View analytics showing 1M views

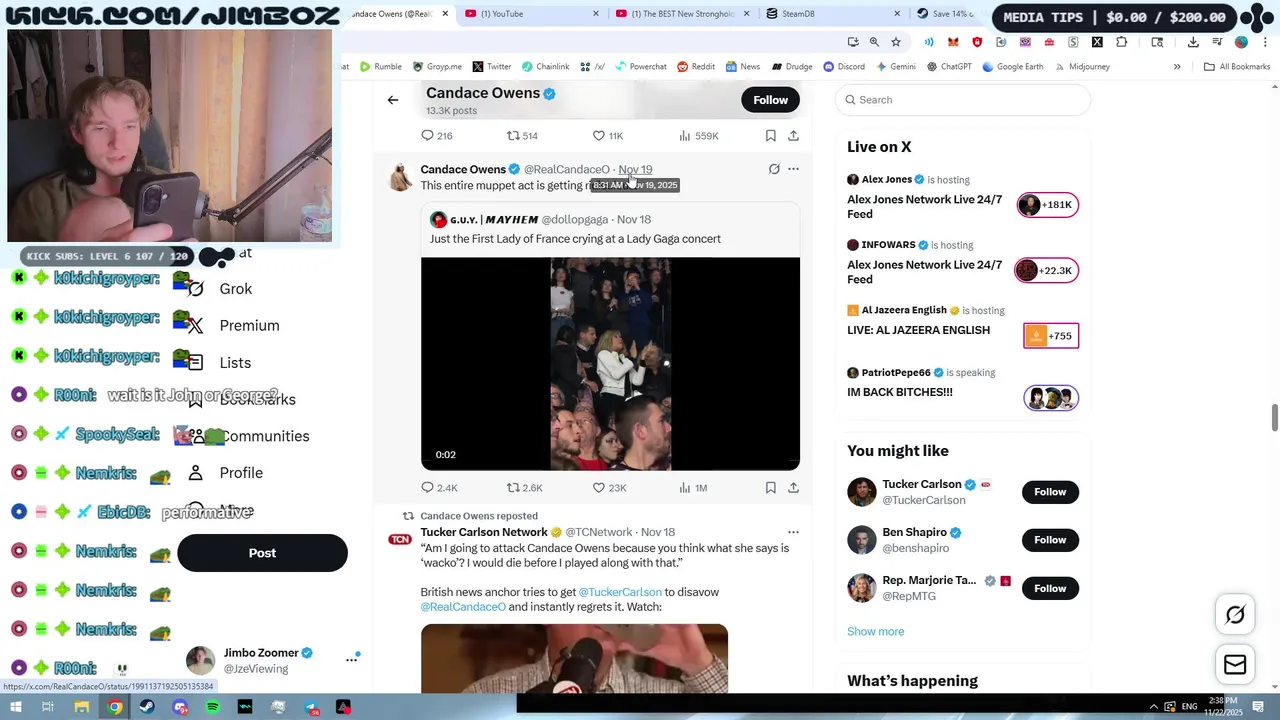tap(693, 488)
